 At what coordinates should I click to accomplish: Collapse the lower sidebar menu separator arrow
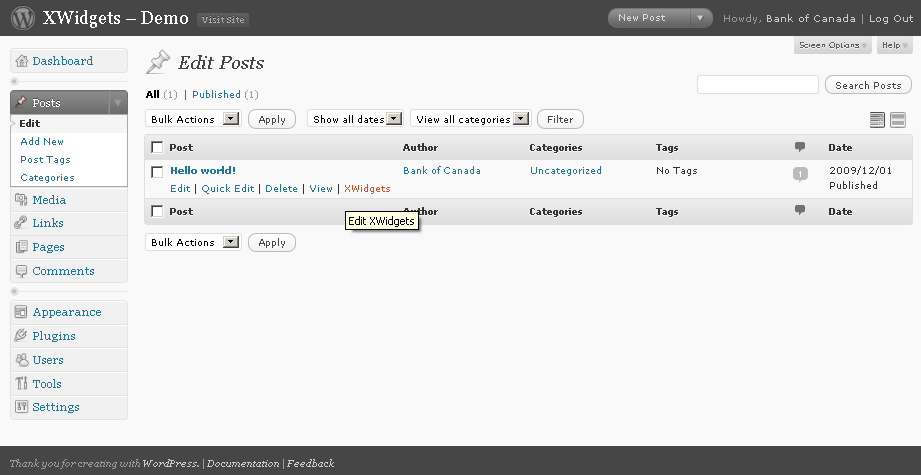tap(15, 291)
